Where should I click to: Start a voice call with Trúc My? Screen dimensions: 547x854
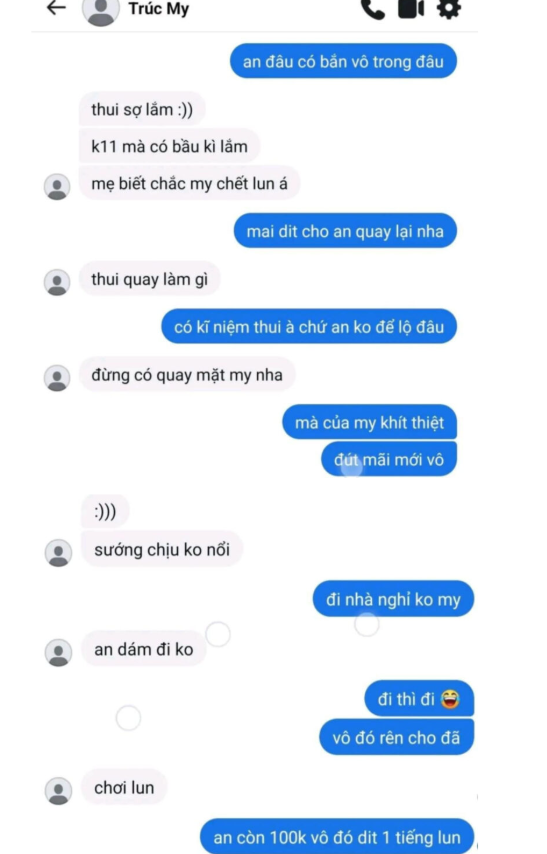tap(373, 9)
